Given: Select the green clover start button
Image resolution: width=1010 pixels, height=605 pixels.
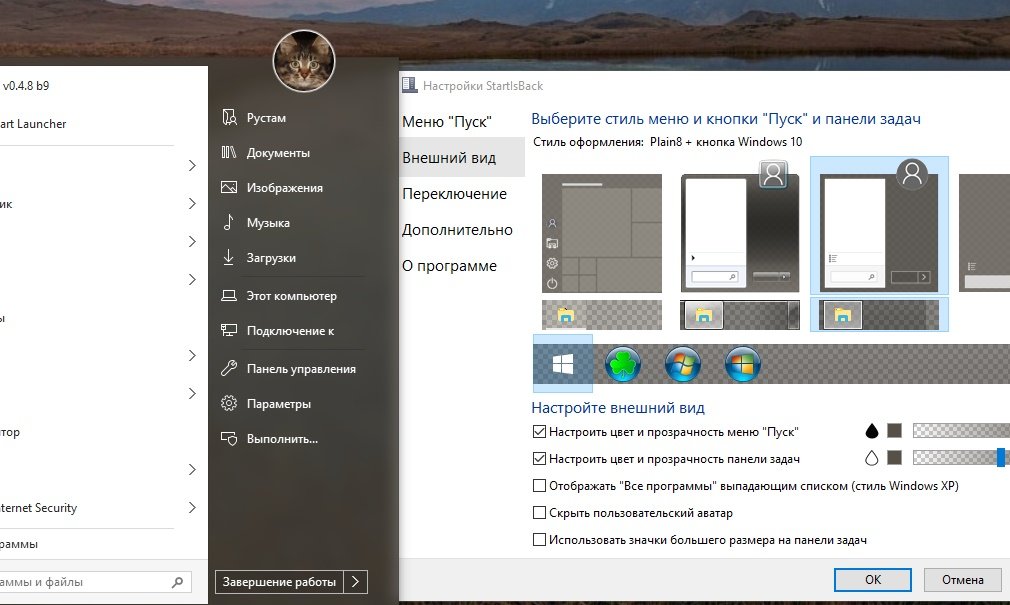Looking at the screenshot, I should (622, 364).
